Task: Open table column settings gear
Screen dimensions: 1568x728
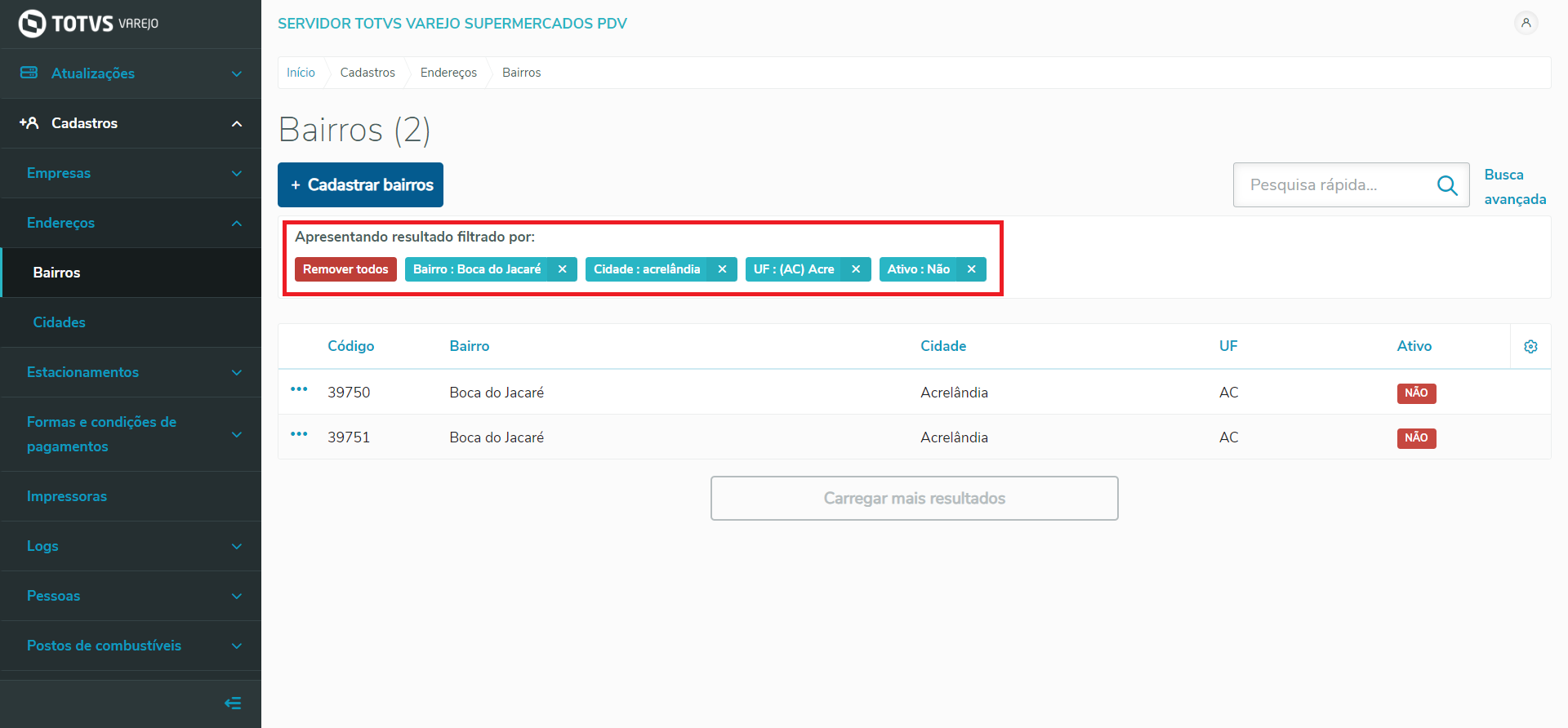Action: (1530, 347)
